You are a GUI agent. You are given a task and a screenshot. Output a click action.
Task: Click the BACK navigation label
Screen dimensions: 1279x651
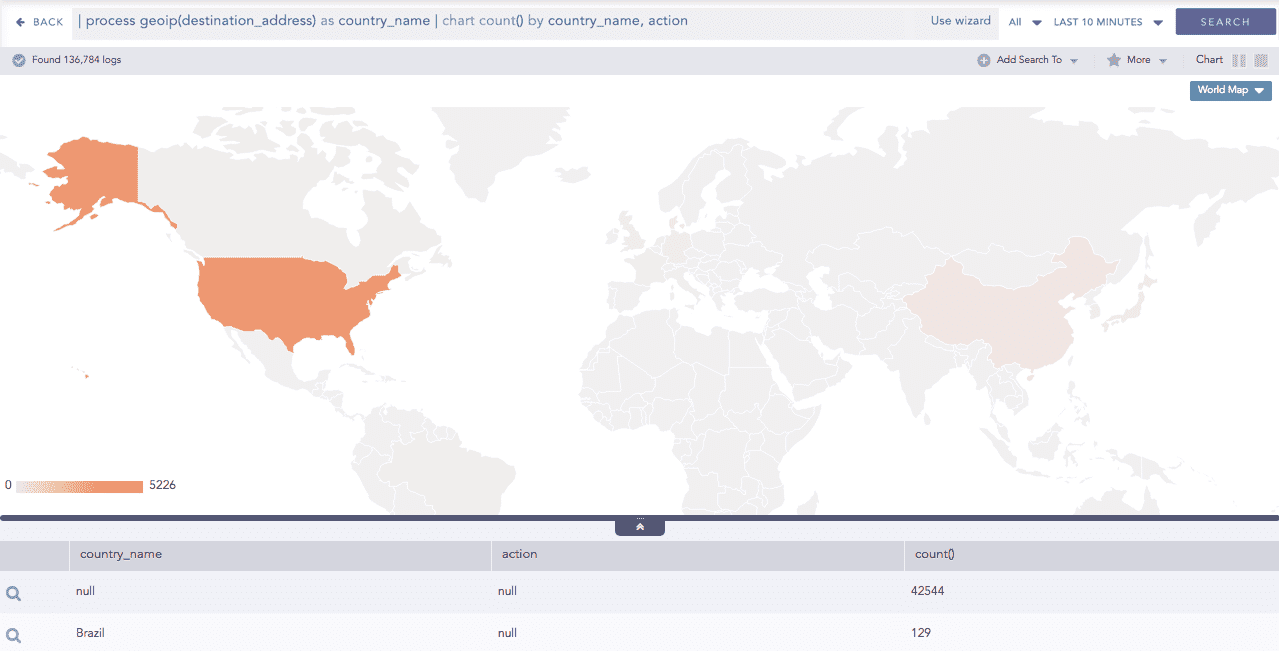pos(48,21)
